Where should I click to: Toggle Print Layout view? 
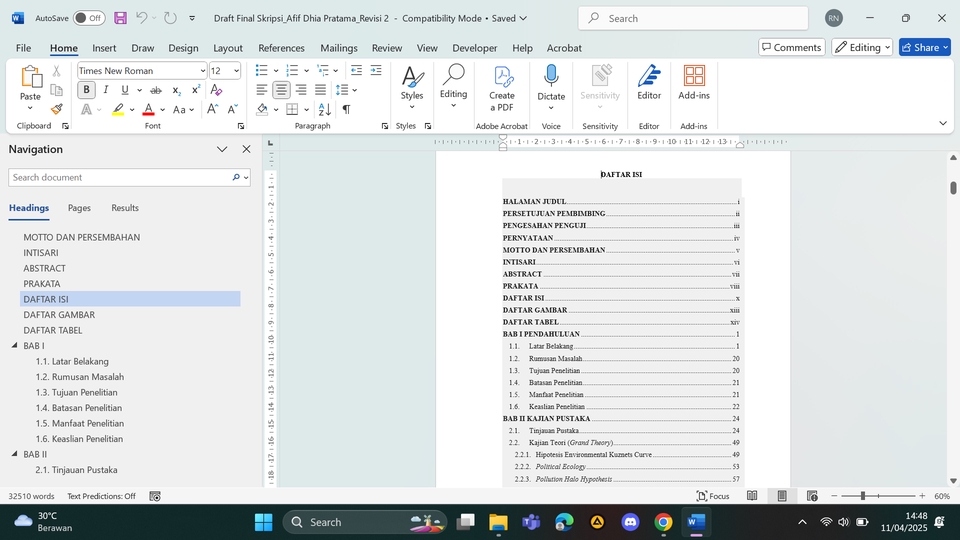(x=782, y=496)
